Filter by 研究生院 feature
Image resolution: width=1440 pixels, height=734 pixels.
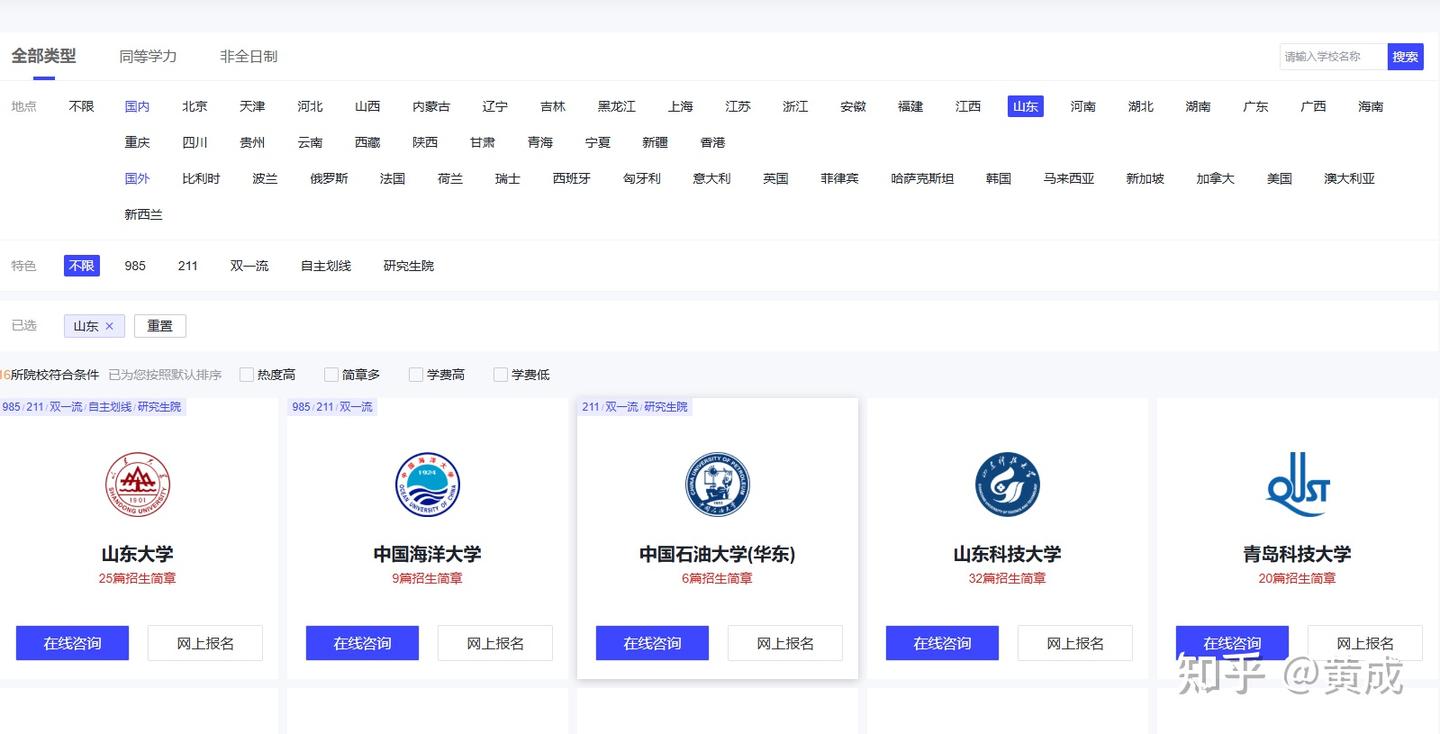tap(409, 266)
